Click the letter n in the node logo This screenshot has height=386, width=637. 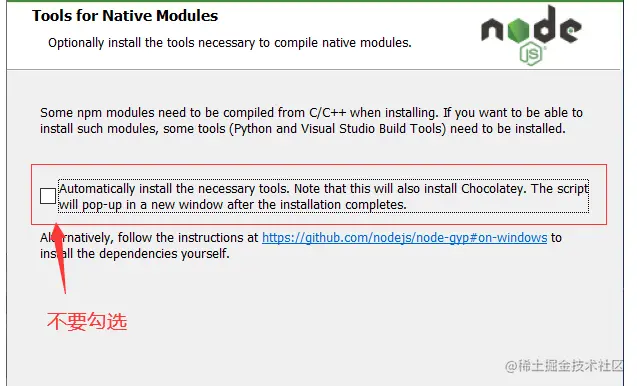point(493,30)
